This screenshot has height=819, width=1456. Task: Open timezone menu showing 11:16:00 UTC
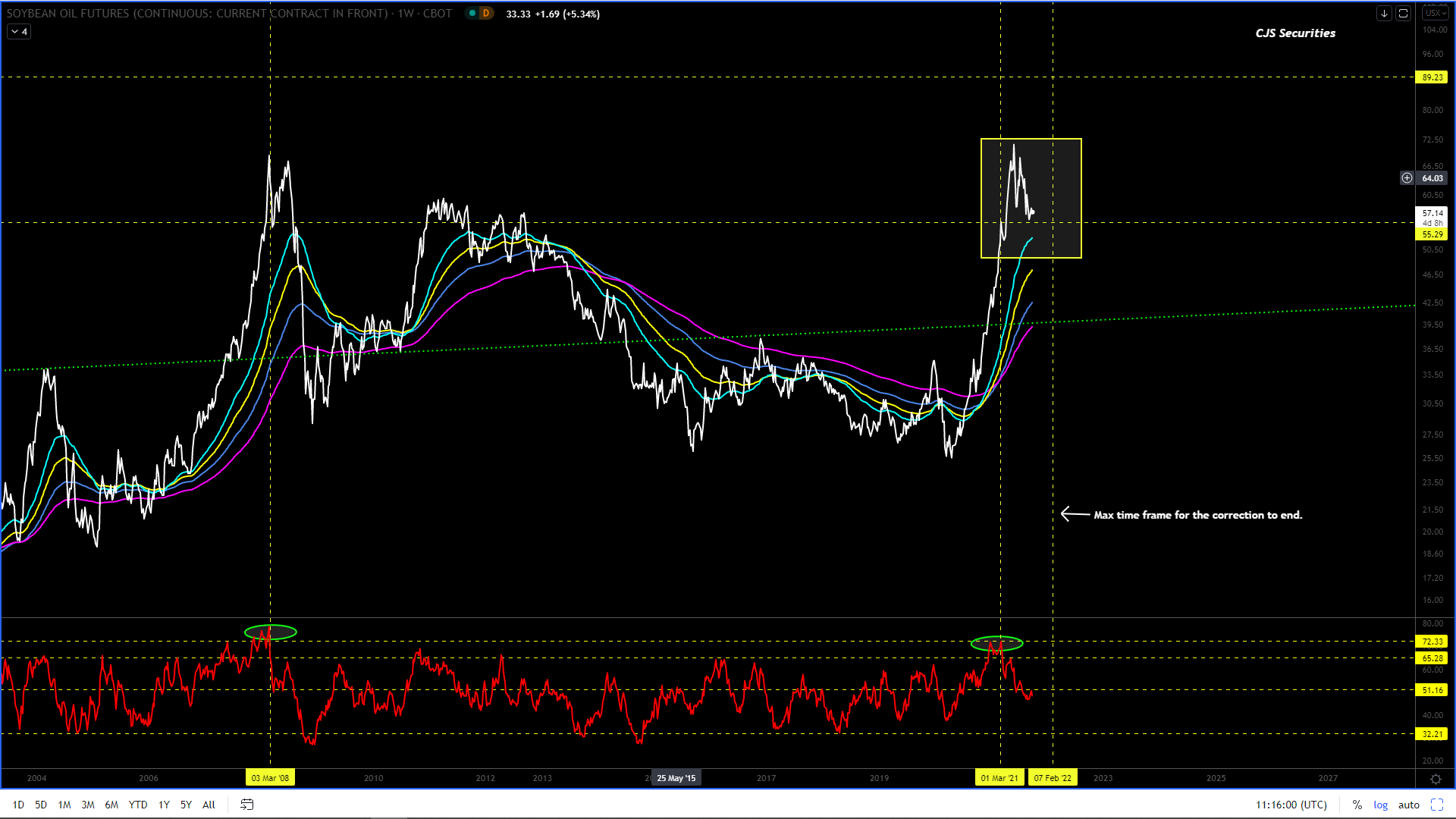pos(1291,805)
